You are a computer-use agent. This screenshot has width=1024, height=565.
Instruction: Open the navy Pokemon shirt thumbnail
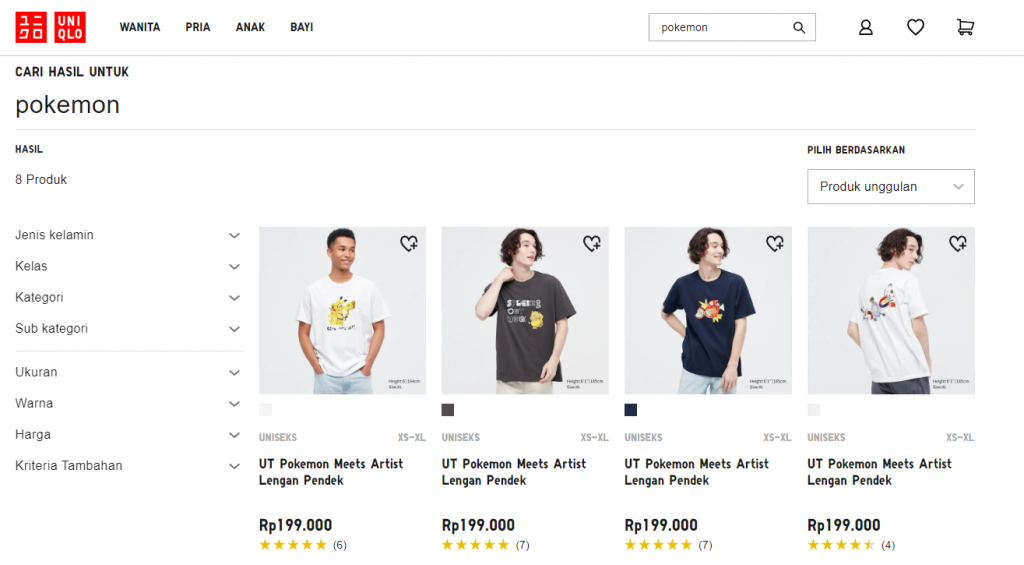(x=708, y=310)
